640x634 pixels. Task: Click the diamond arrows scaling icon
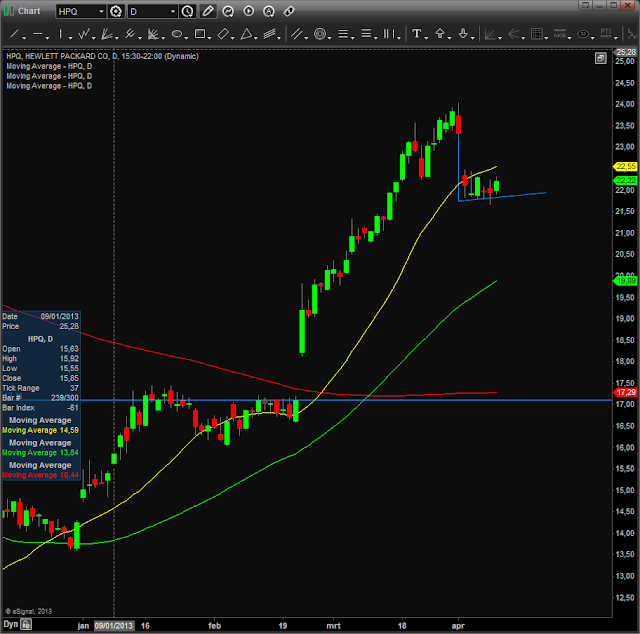point(289,11)
